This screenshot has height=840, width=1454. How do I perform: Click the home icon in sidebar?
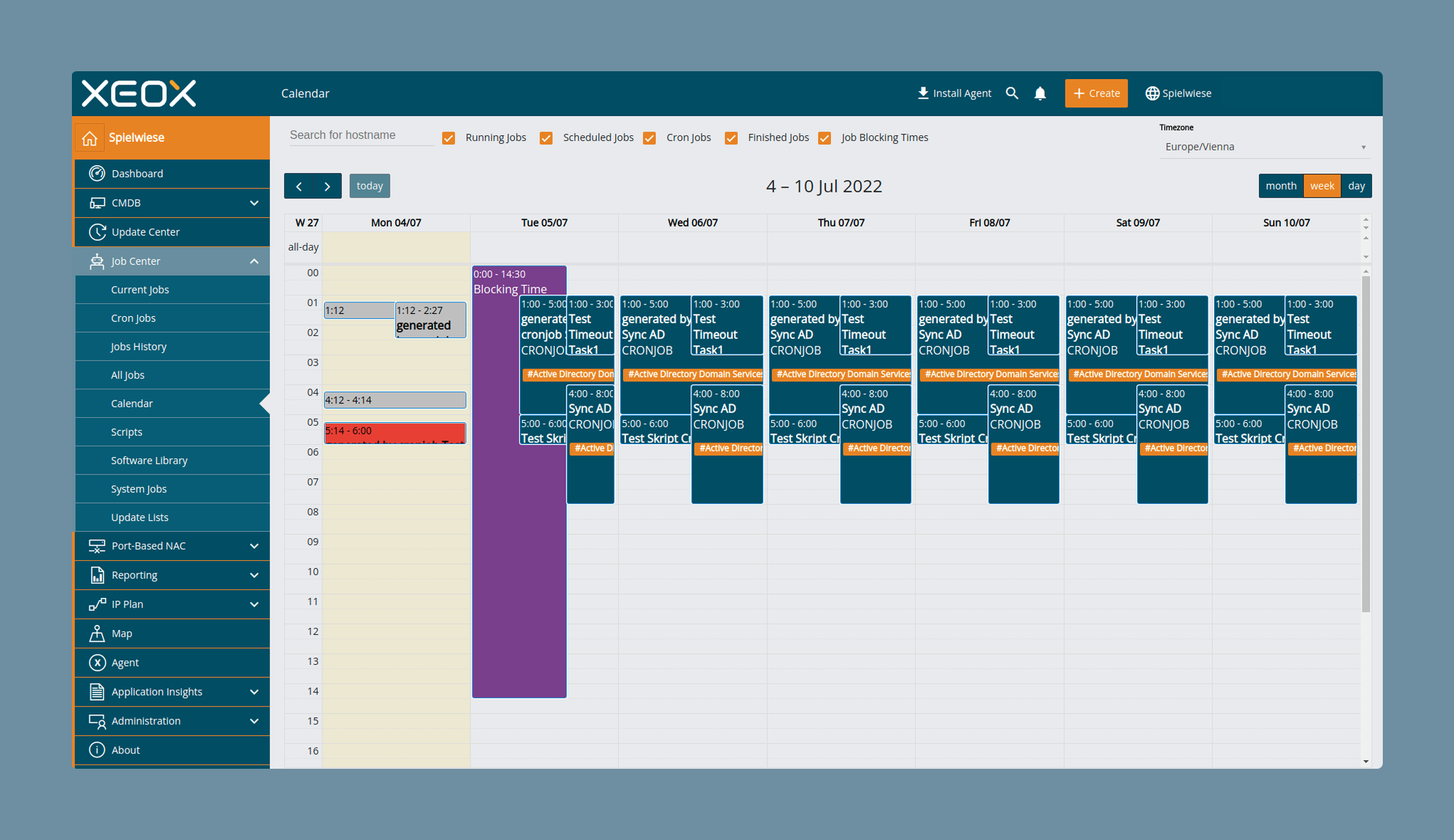[89, 138]
